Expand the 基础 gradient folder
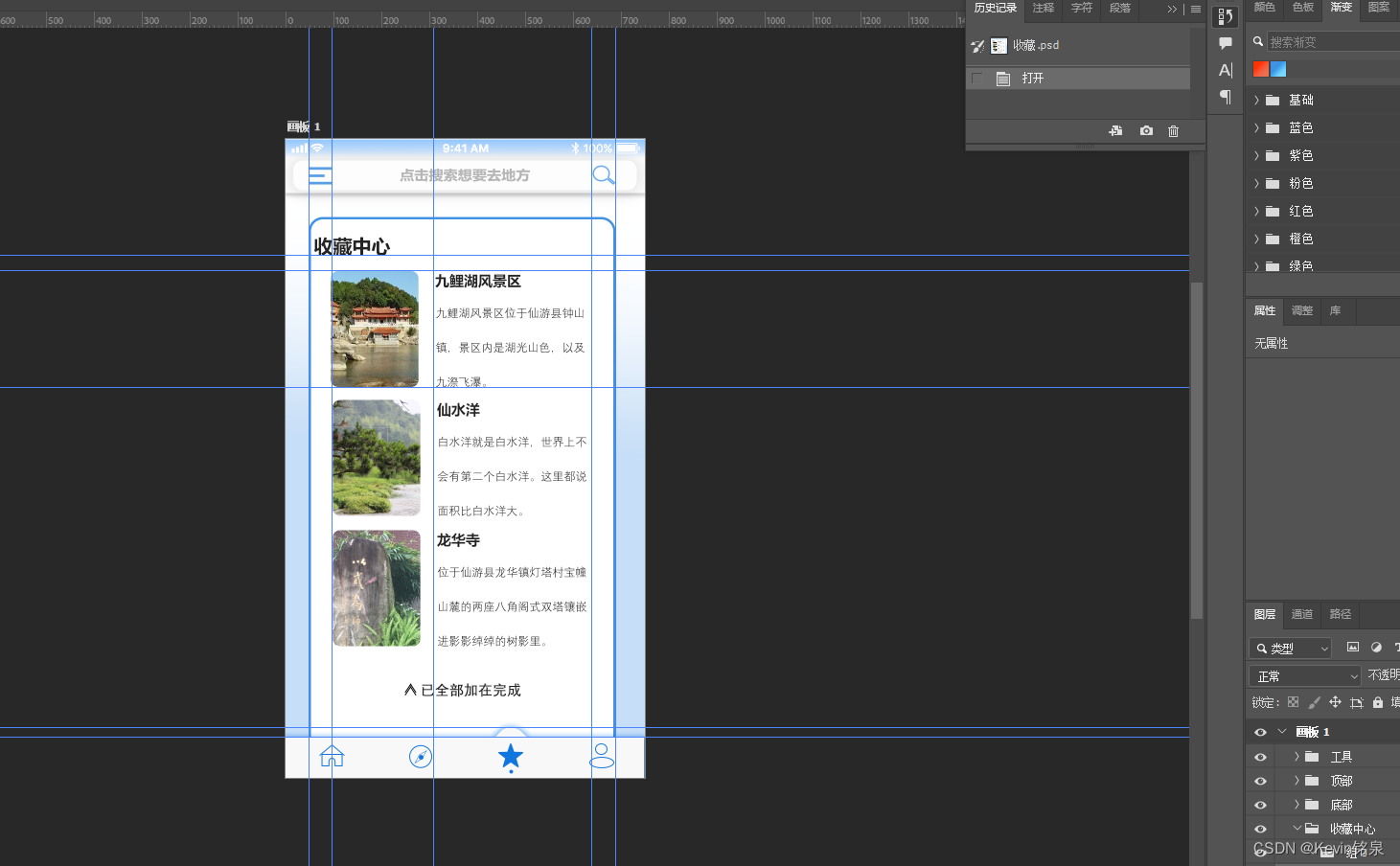This screenshot has width=1400, height=866. point(1256,99)
